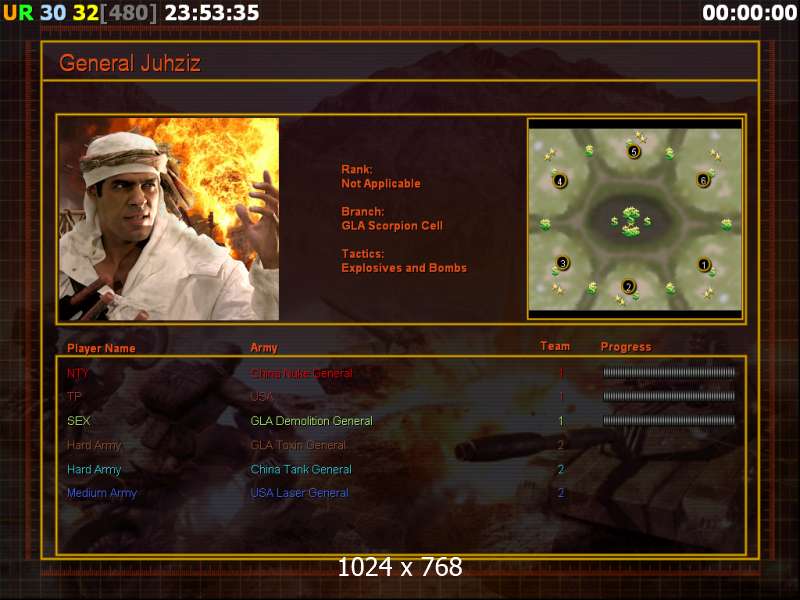800x600 pixels.
Task: Select the "Explosives and Bombs" text
Action: coord(404,268)
